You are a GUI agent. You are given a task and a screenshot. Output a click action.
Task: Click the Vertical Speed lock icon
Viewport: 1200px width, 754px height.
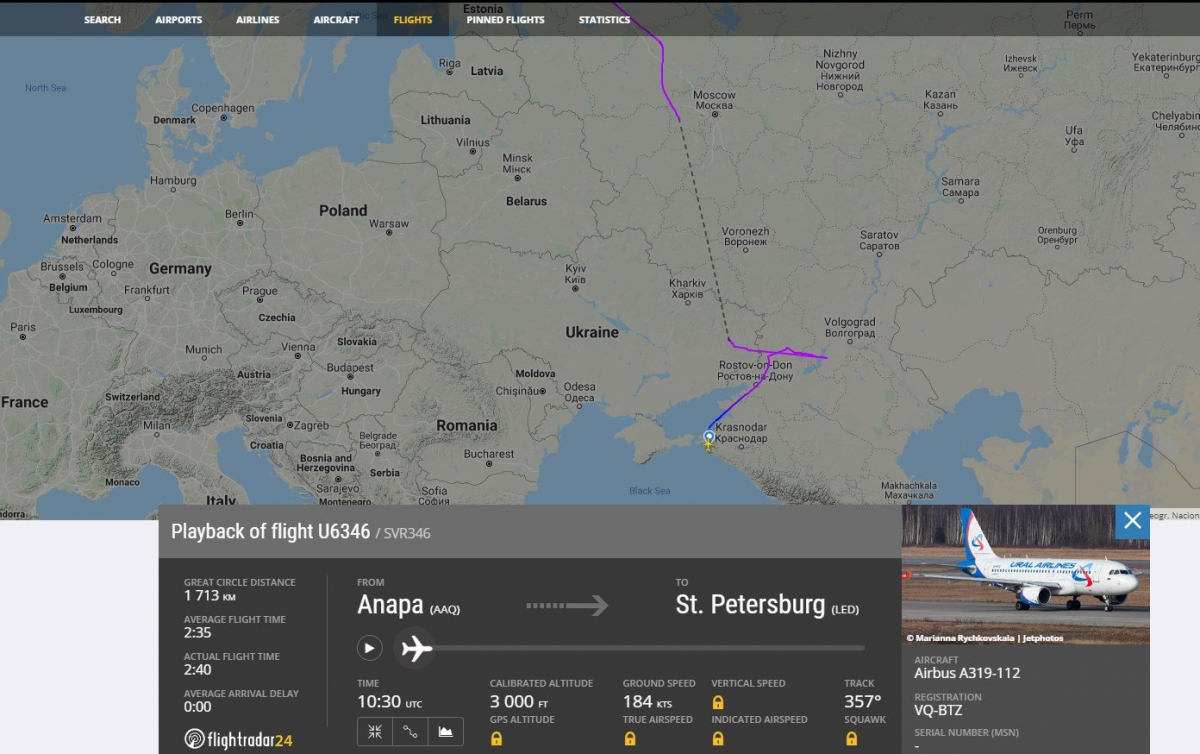point(718,702)
